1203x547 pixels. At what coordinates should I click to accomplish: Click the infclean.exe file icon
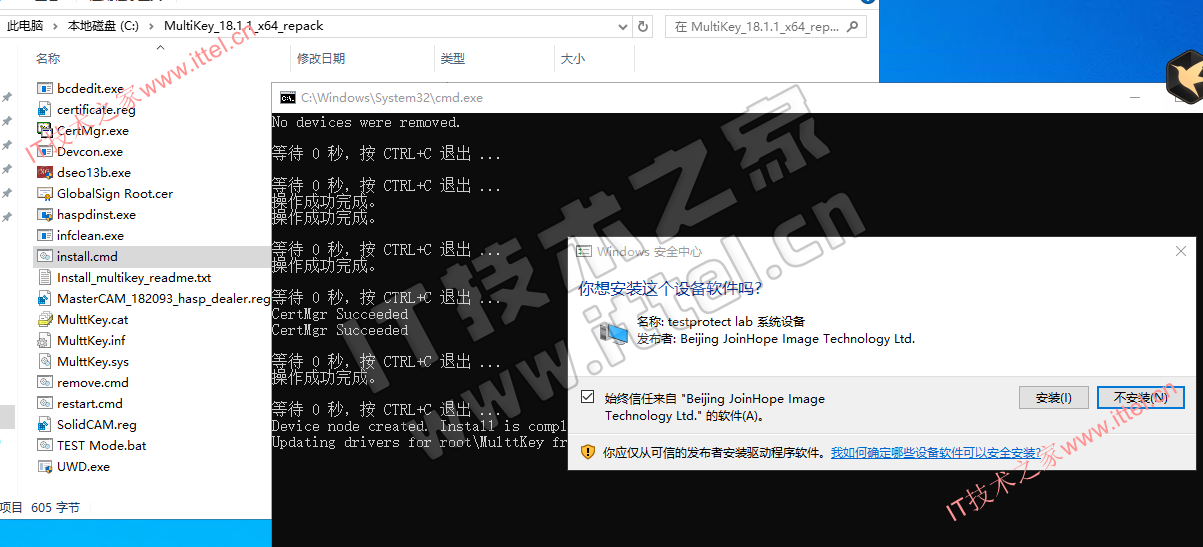point(44,235)
